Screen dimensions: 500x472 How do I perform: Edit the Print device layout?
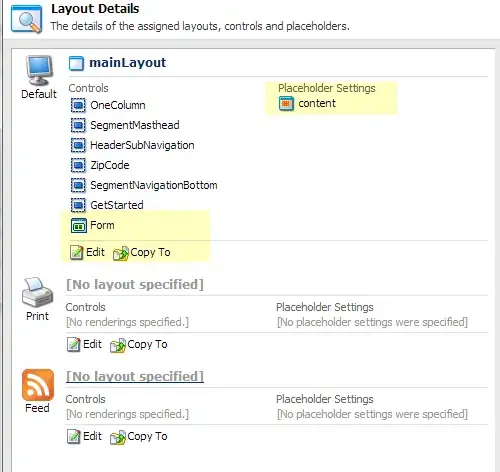84,344
